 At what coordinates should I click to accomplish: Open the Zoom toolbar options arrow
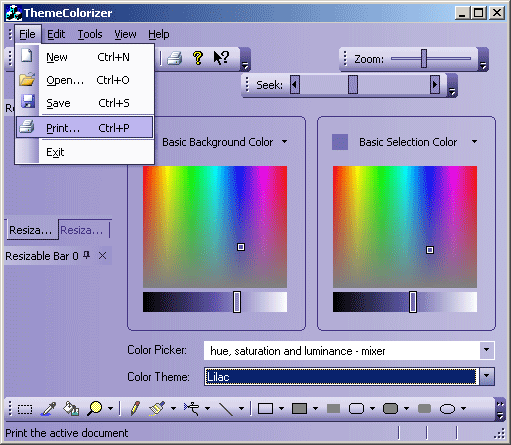click(483, 60)
